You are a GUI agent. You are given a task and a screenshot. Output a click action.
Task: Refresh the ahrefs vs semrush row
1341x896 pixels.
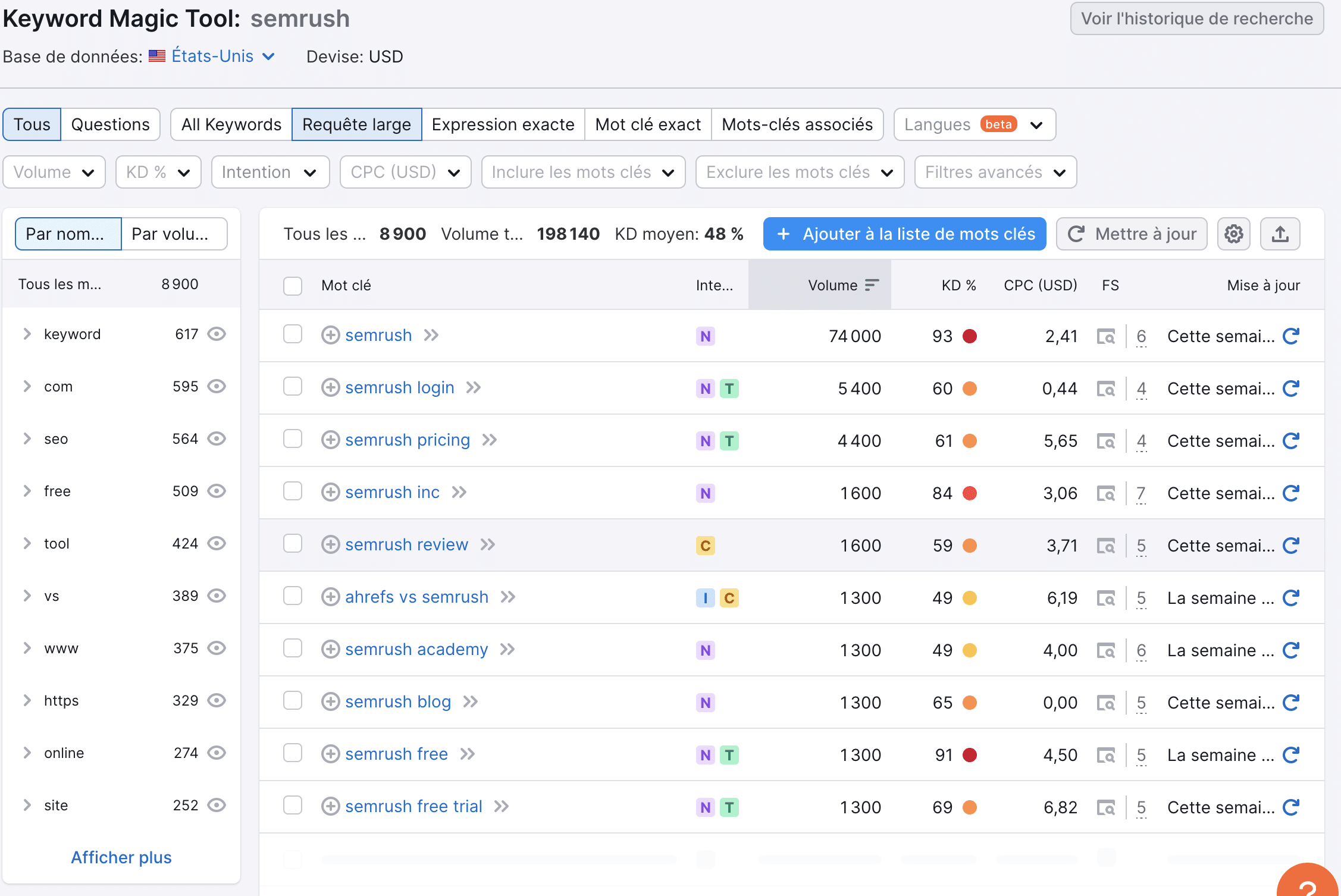(1290, 598)
